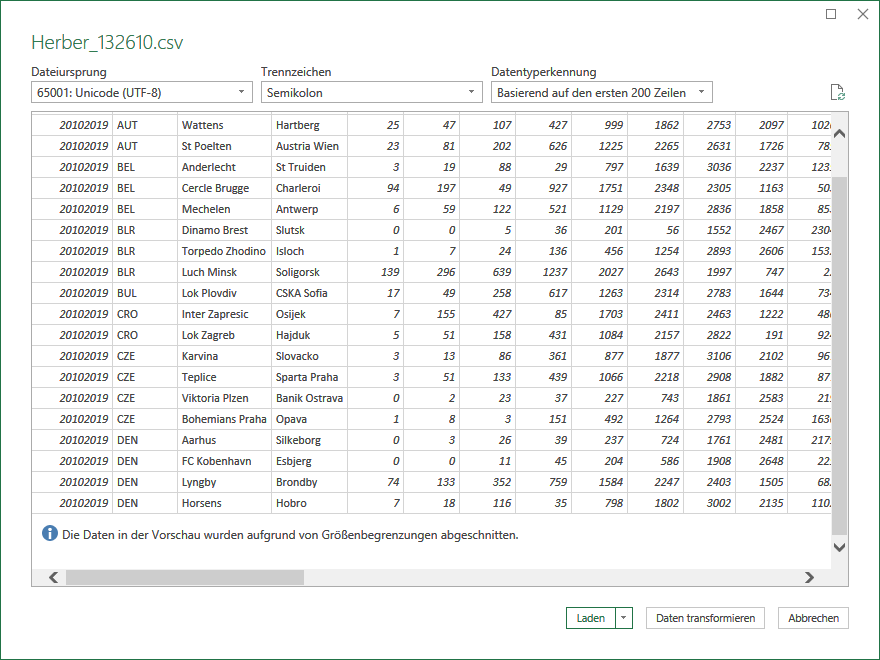Select the Lok Zagreb cell
Screen dimensions: 880x660
click(224, 335)
